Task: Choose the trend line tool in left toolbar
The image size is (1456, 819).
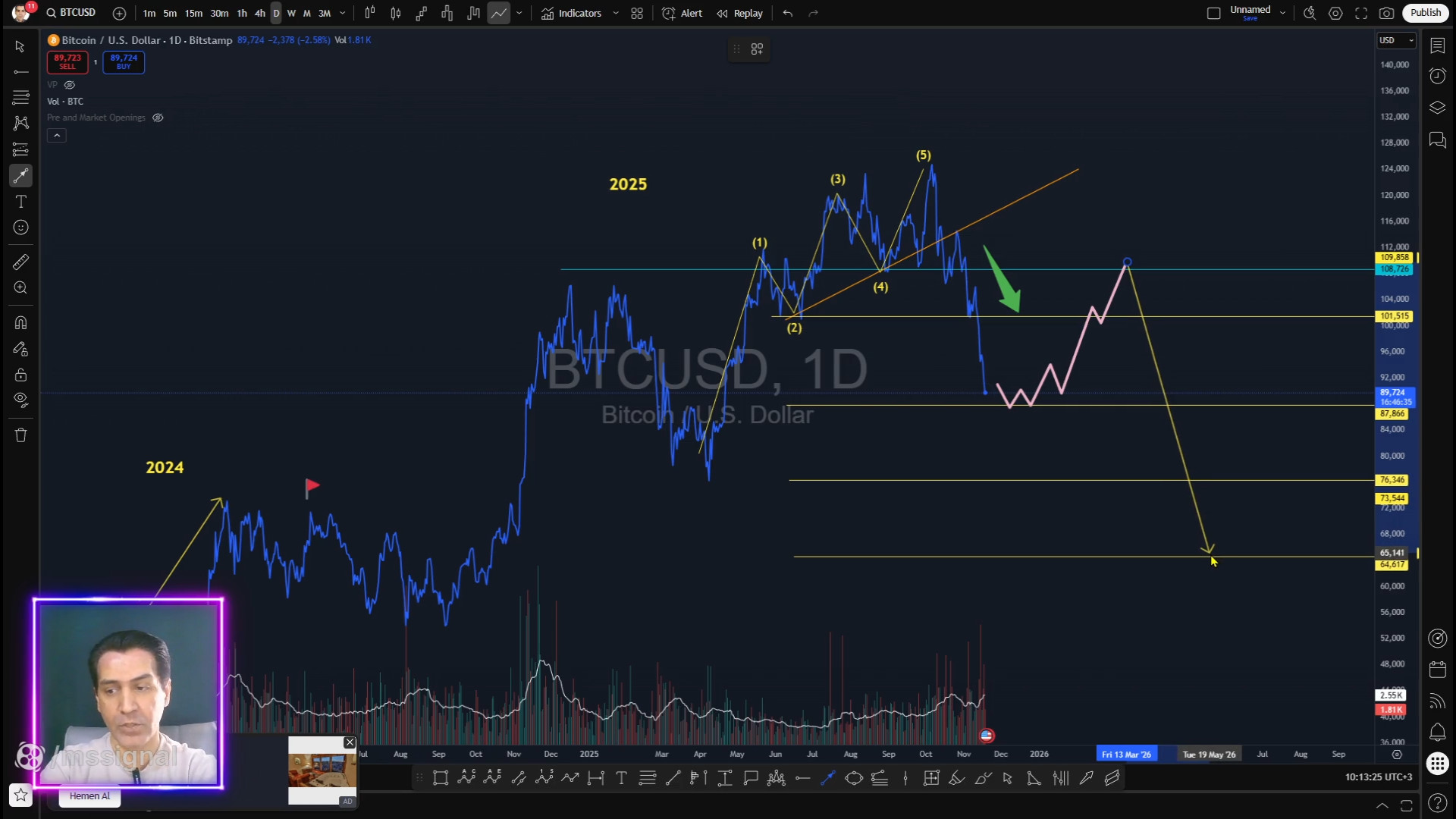Action: pyautogui.click(x=20, y=72)
